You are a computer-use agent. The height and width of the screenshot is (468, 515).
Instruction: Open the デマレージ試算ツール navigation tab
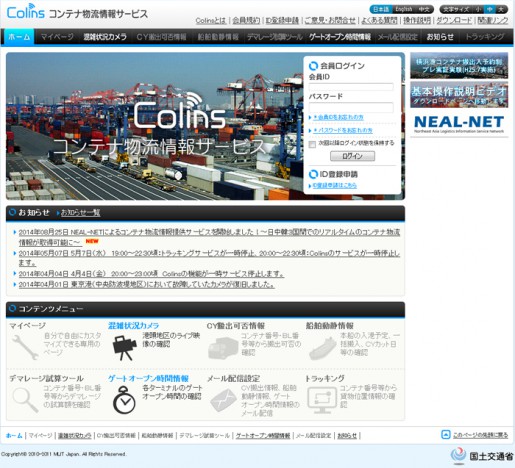click(274, 37)
